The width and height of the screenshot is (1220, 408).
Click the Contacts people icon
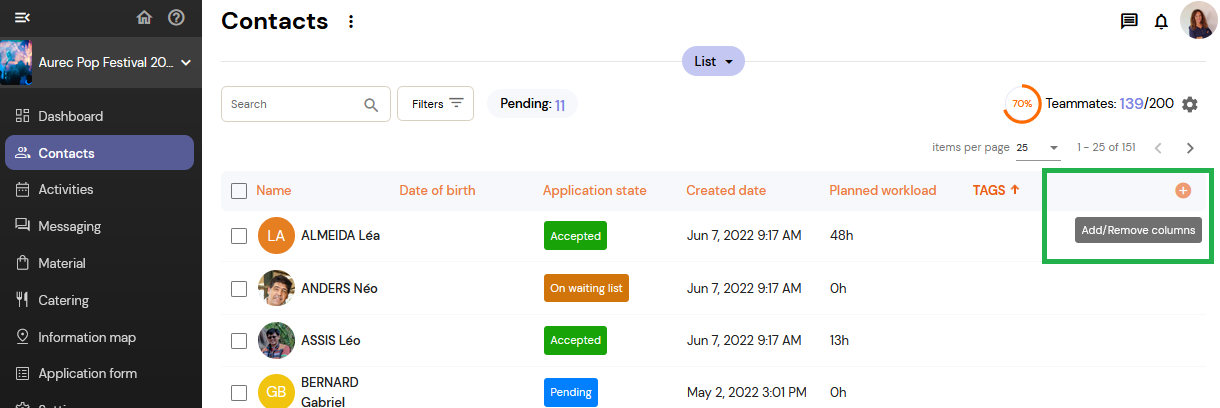point(22,153)
